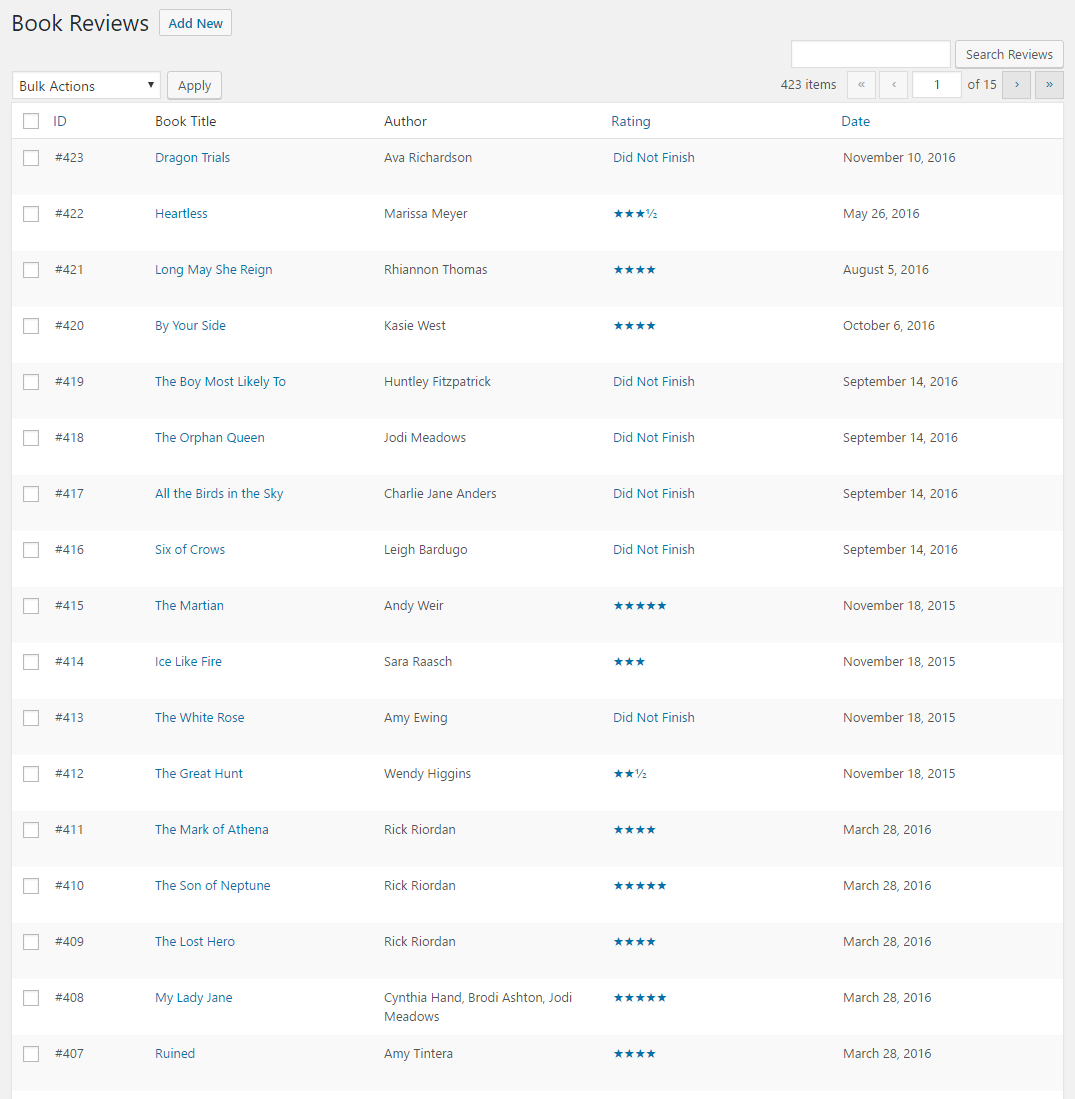Screen dimensions: 1075x1099
Task: Click the previous page arrow button
Action: tap(894, 85)
